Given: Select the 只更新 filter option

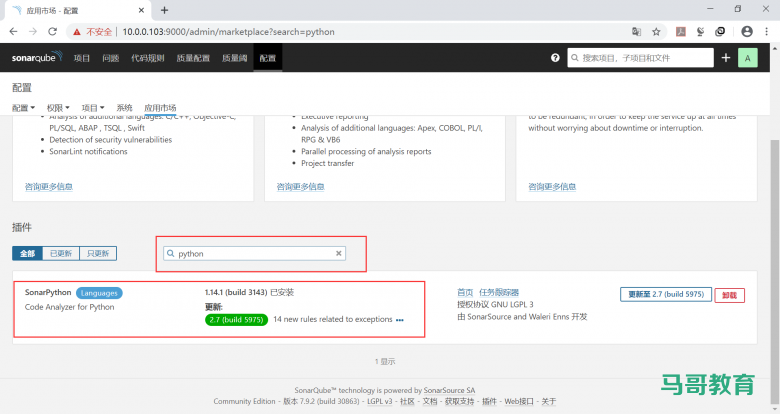Looking at the screenshot, I should 98,254.
